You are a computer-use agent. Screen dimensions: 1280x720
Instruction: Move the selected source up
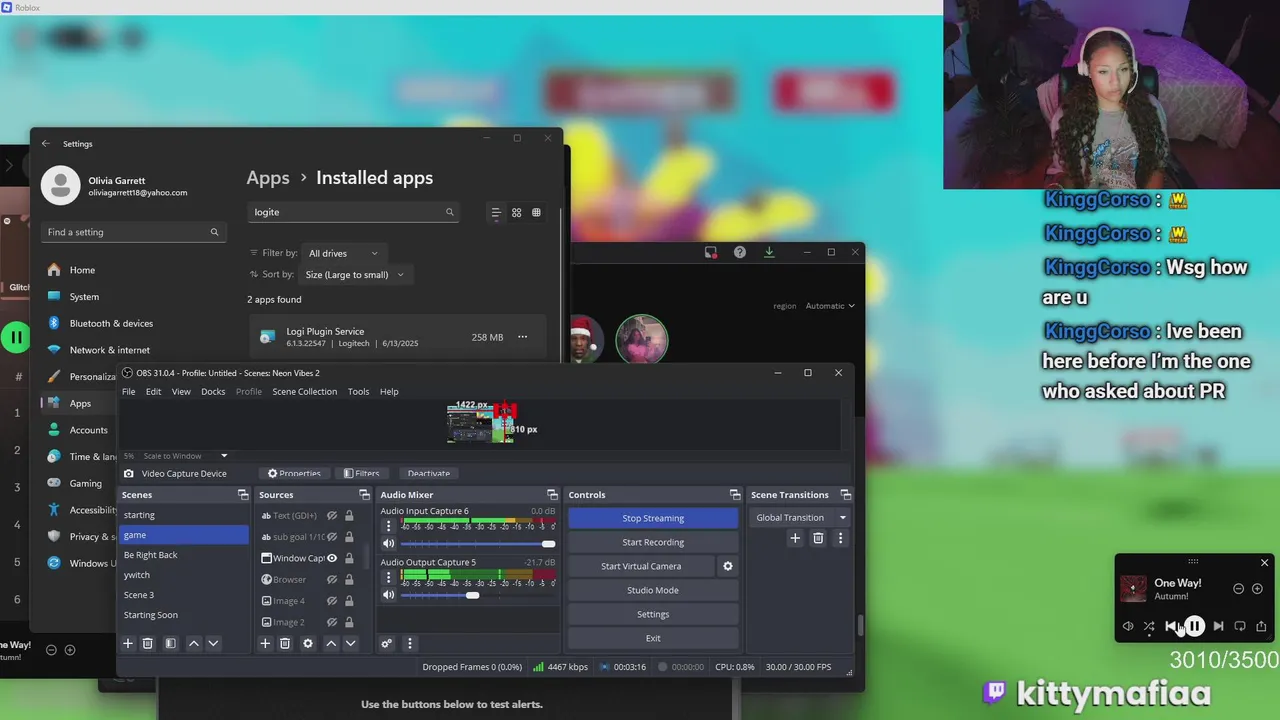click(331, 644)
